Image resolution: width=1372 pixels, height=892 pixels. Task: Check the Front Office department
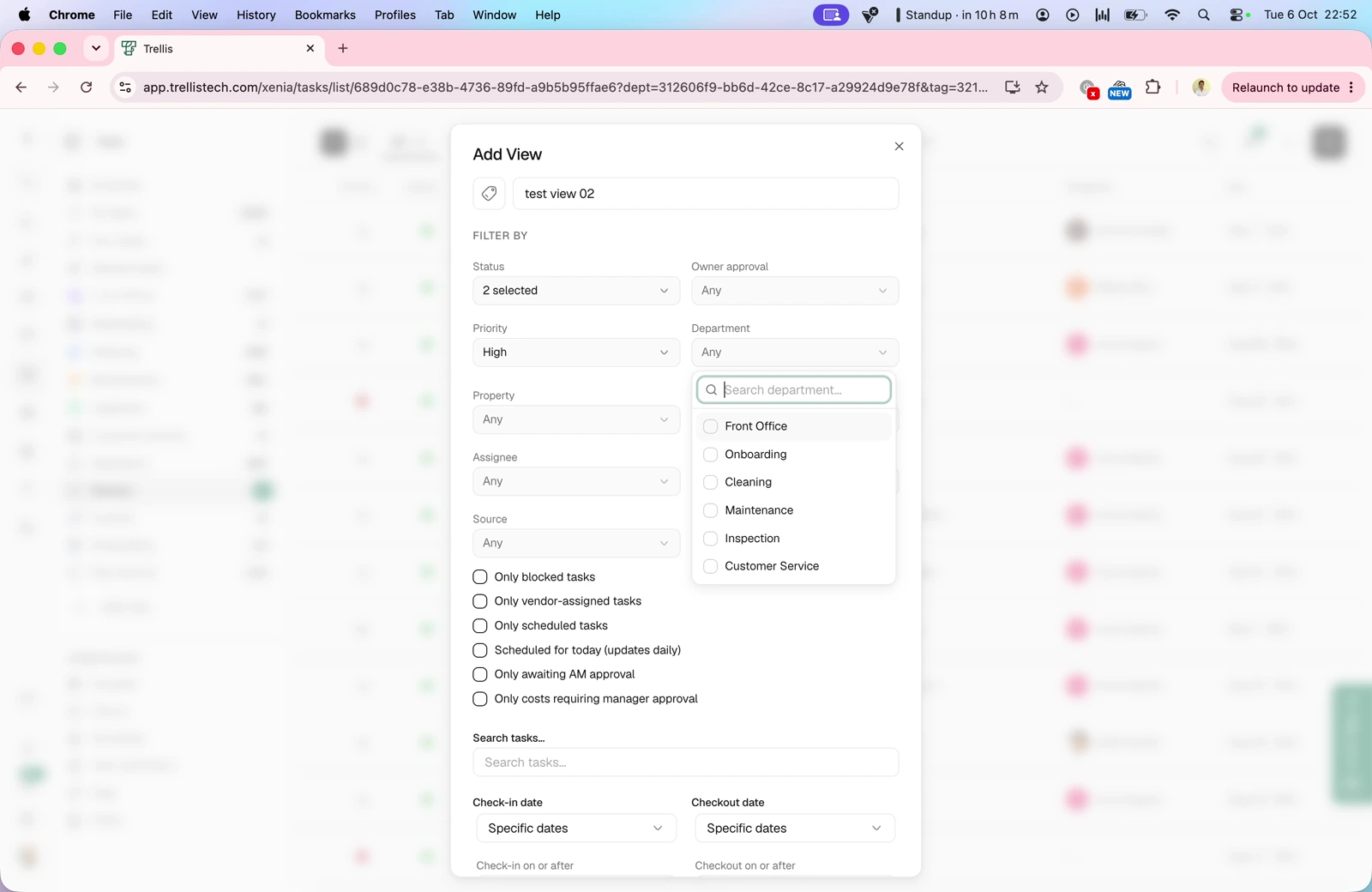[710, 426]
